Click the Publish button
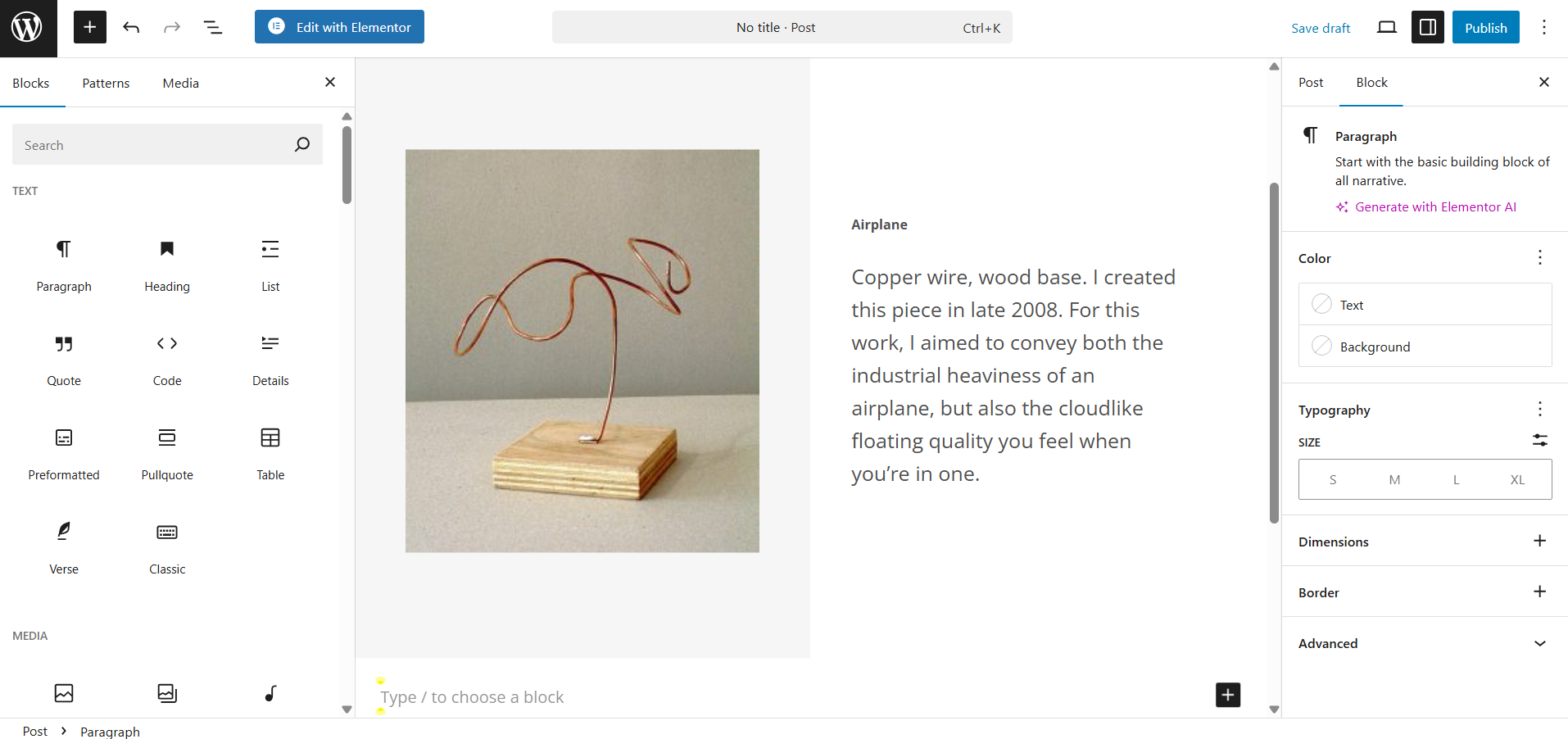Viewport: 1568px width, 739px height. point(1485,28)
